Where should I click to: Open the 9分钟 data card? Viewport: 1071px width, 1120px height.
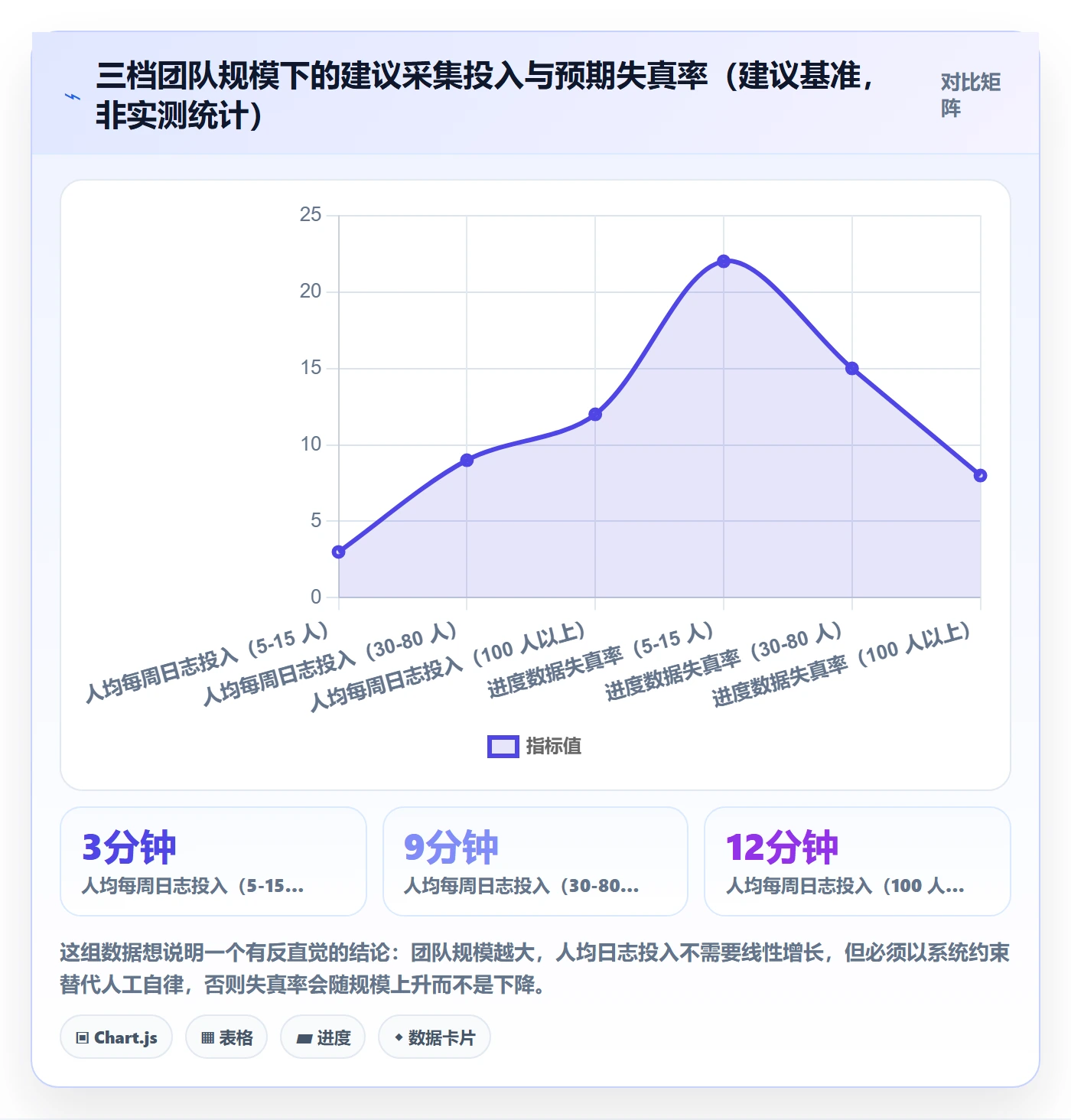[535, 861]
